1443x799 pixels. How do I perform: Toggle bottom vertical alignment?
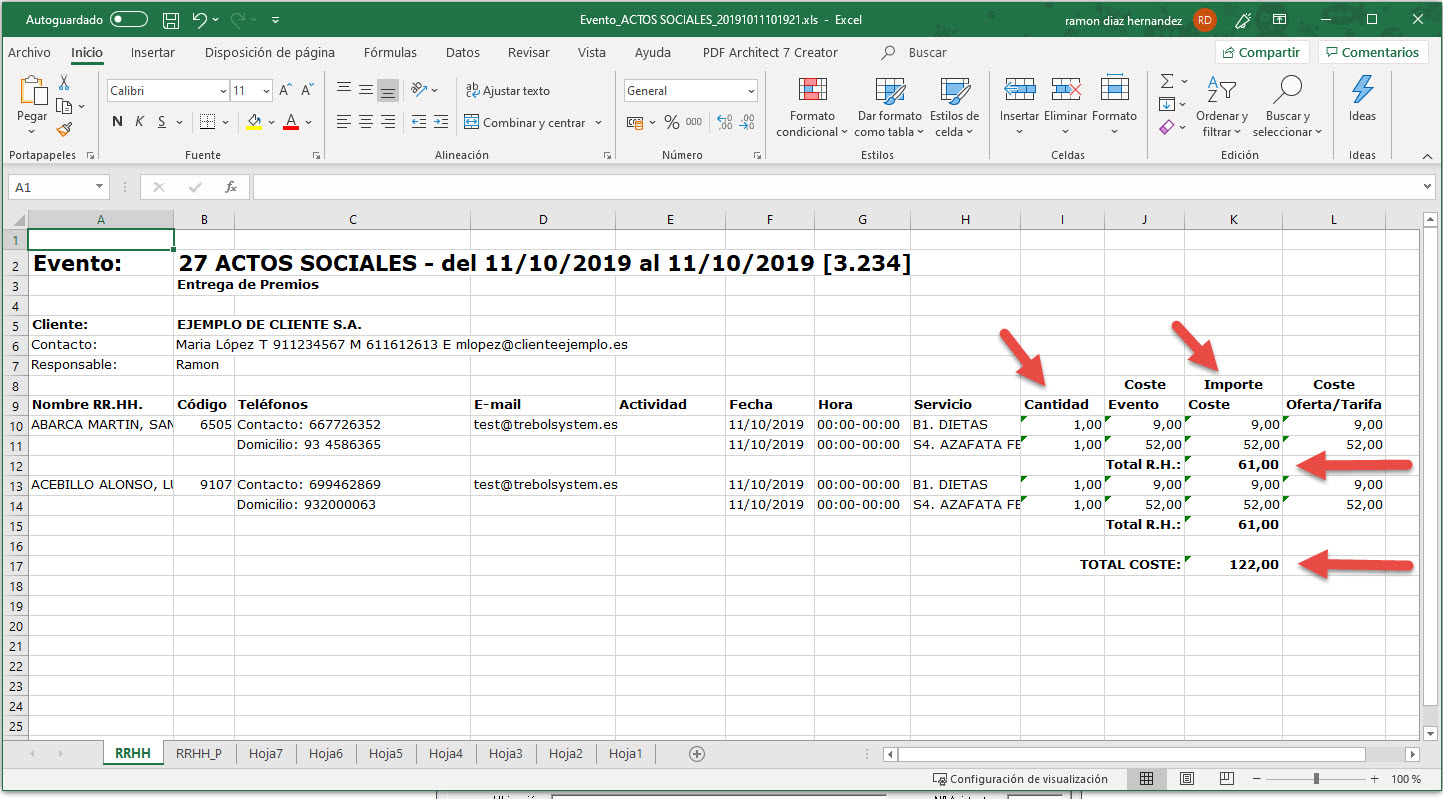(388, 91)
